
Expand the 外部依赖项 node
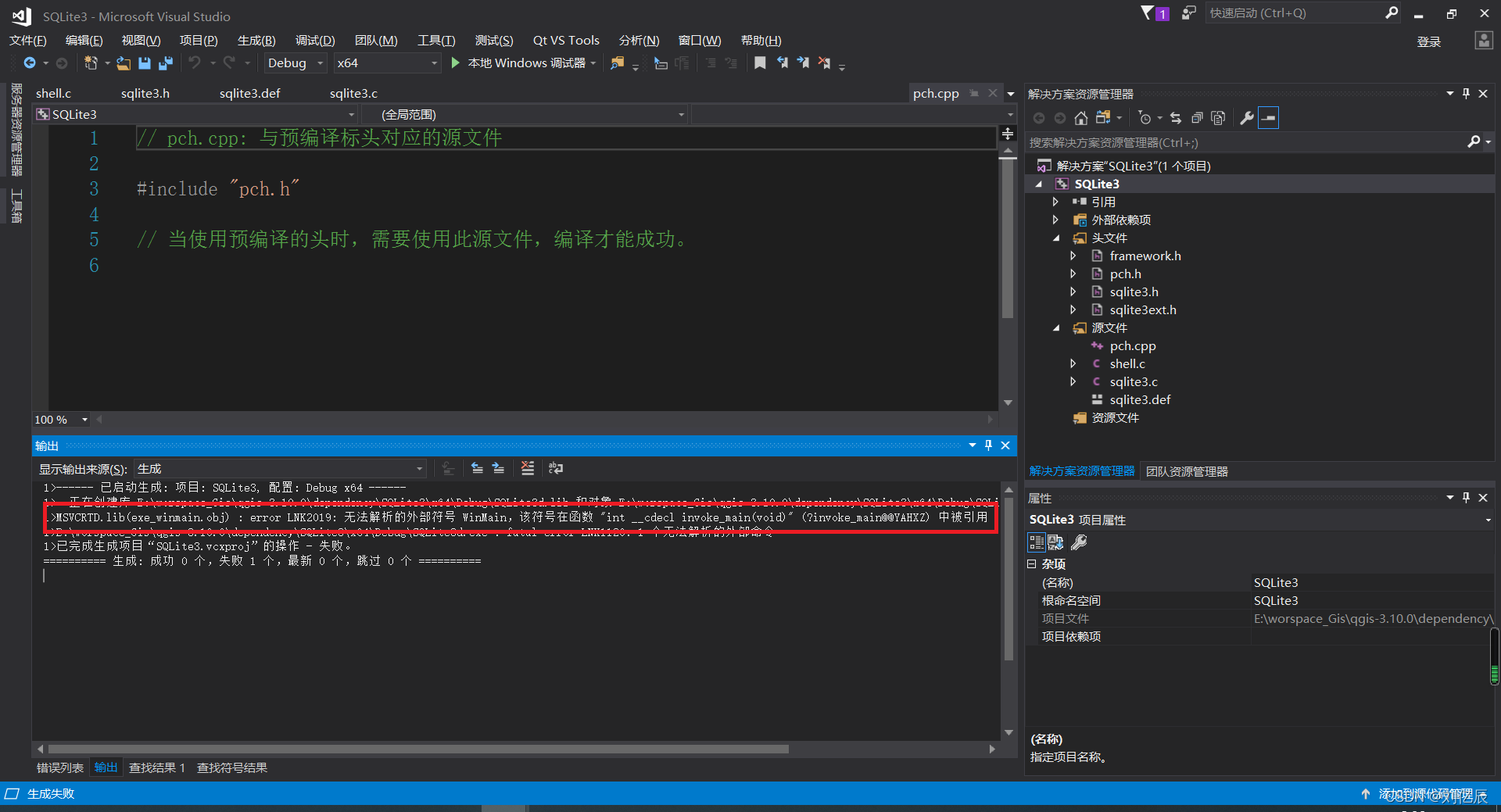pos(1055,220)
